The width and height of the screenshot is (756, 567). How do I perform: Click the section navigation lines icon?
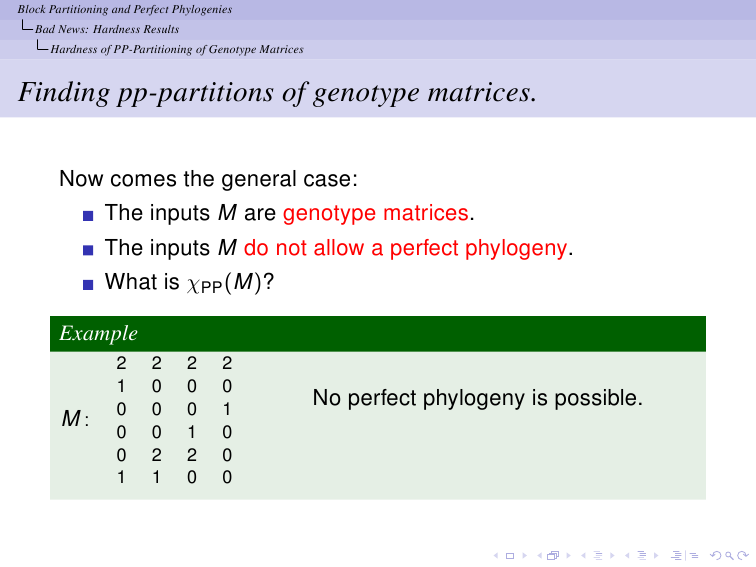642,555
